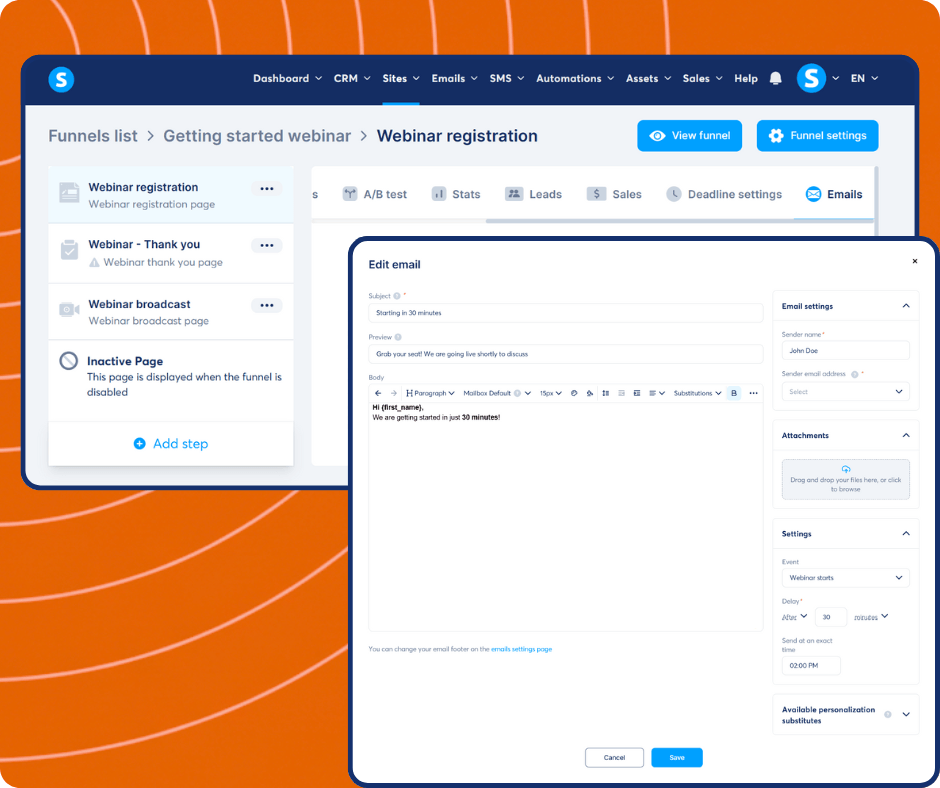Open the EN language selector
The width and height of the screenshot is (940, 788).
point(864,79)
